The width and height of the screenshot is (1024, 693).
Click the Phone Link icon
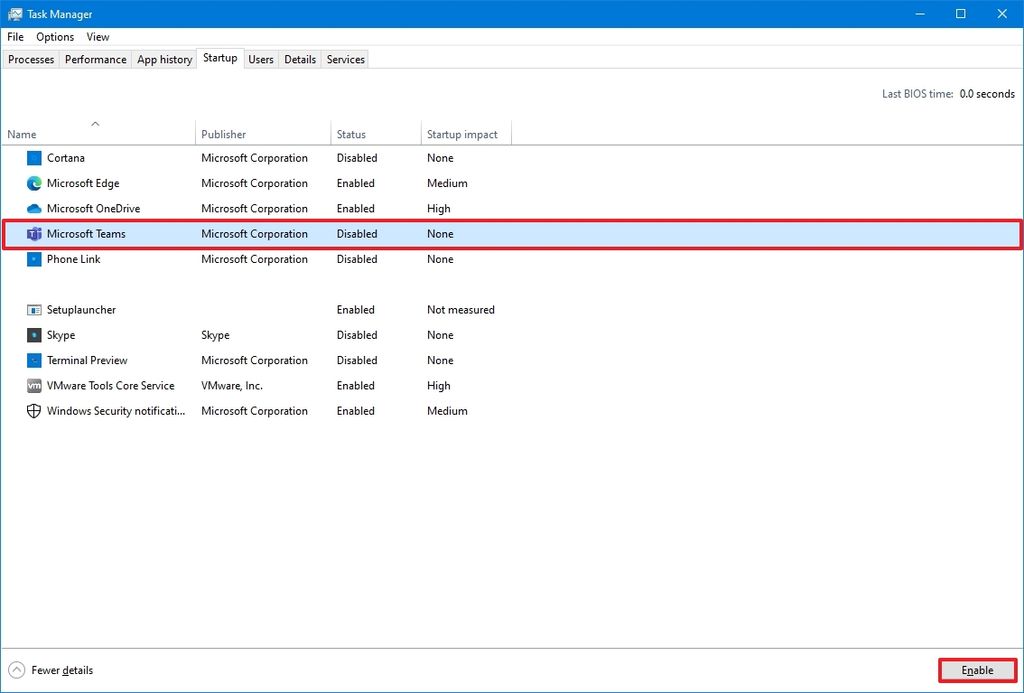(x=34, y=259)
